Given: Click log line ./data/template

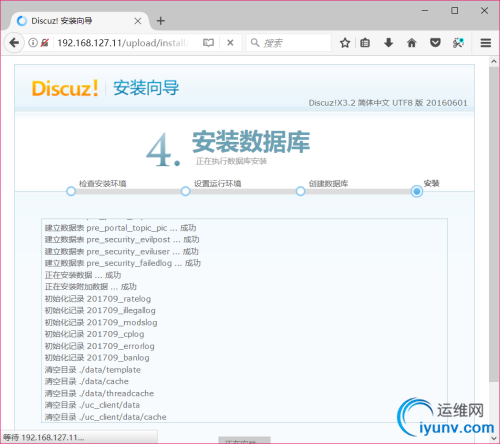Looking at the screenshot, I should (x=93, y=370).
